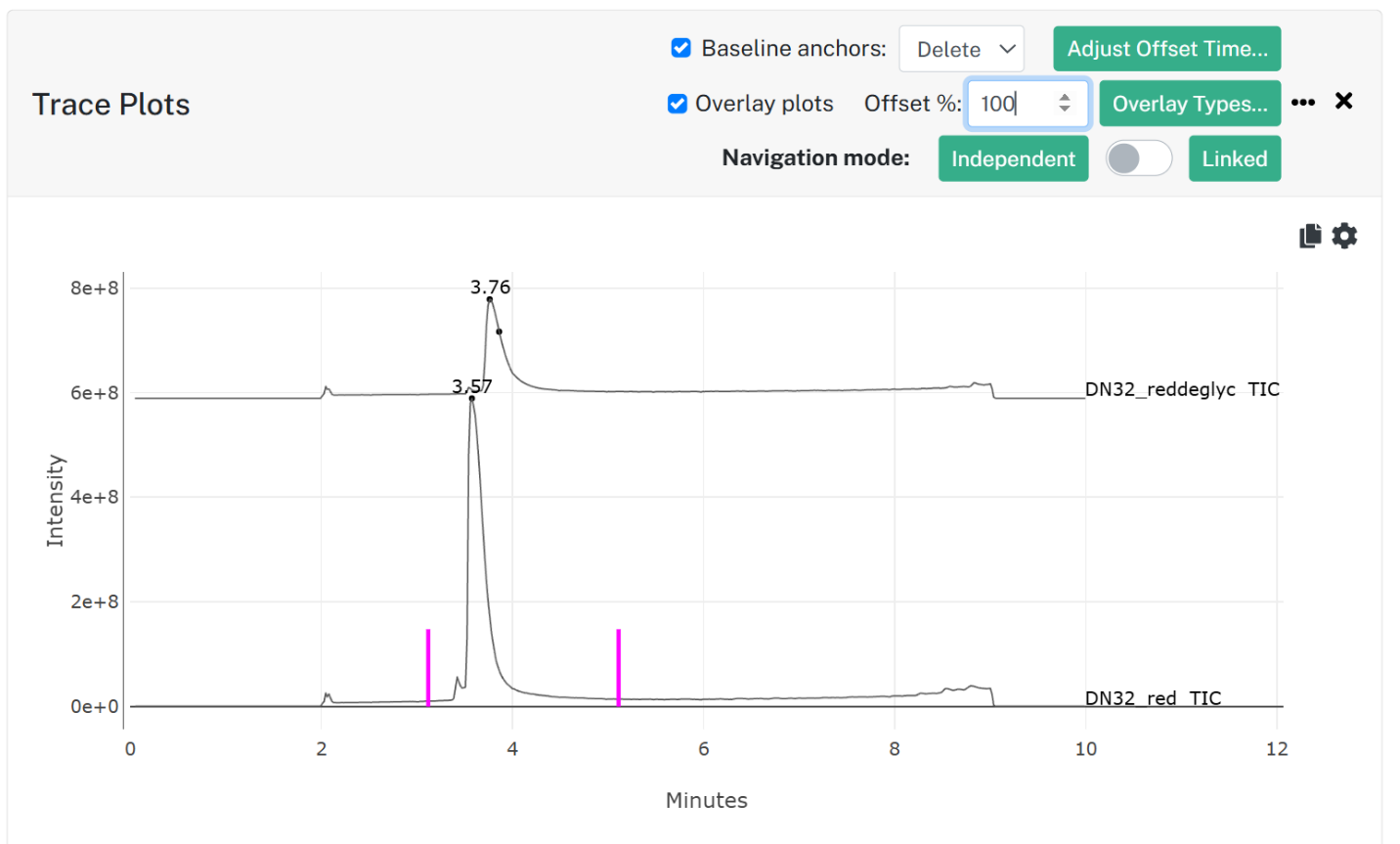The image size is (1400, 844).
Task: Click the 3.57 peak apex marker
Action: pyautogui.click(x=472, y=398)
